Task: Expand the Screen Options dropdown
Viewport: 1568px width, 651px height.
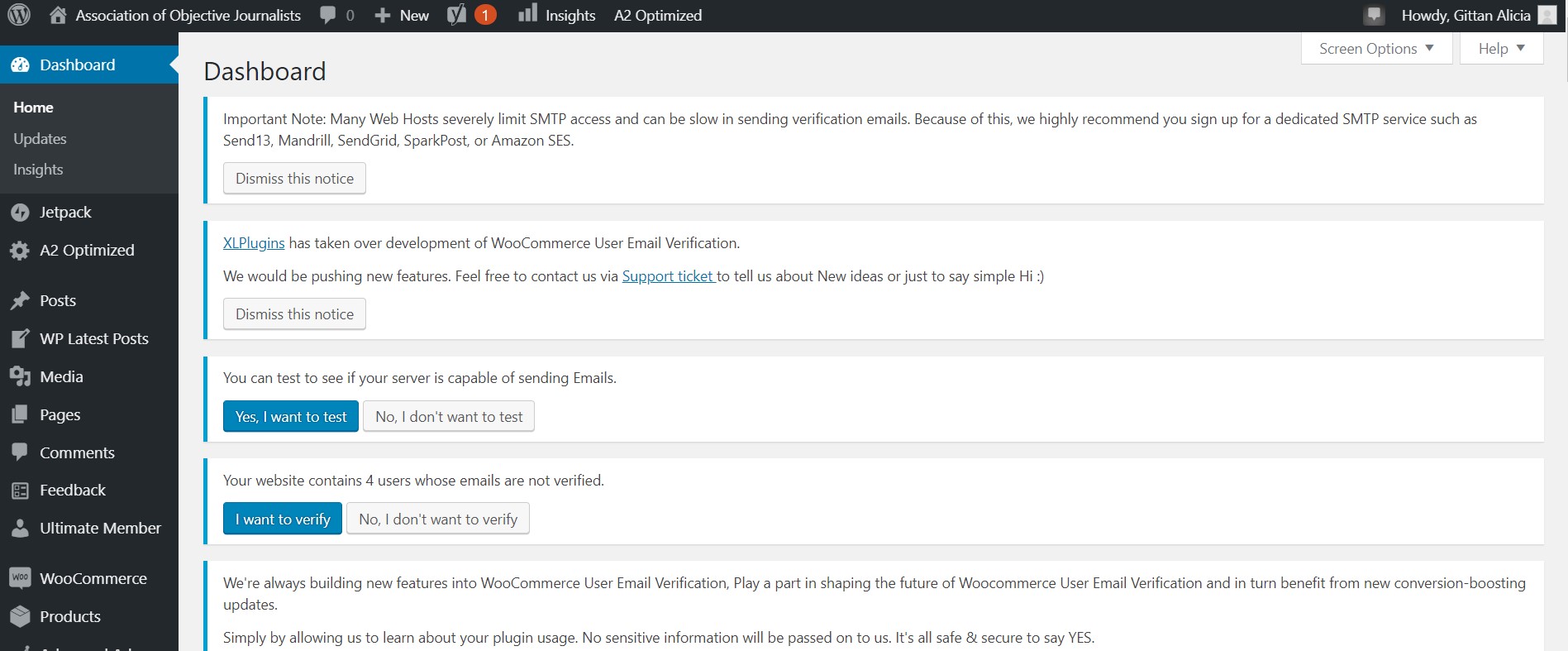Action: [x=1376, y=49]
